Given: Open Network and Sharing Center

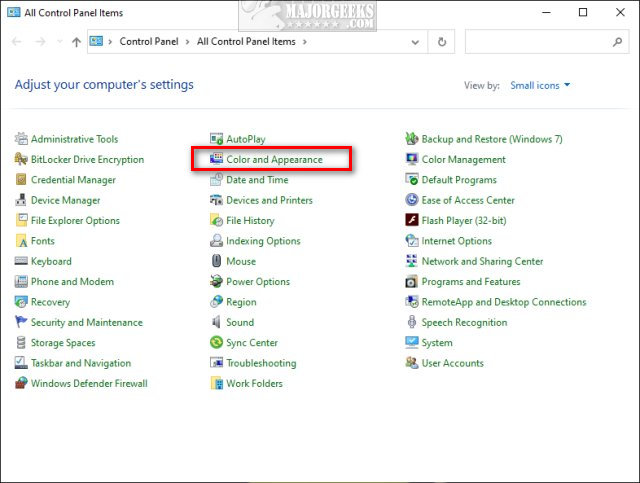Looking at the screenshot, I should pos(482,262).
